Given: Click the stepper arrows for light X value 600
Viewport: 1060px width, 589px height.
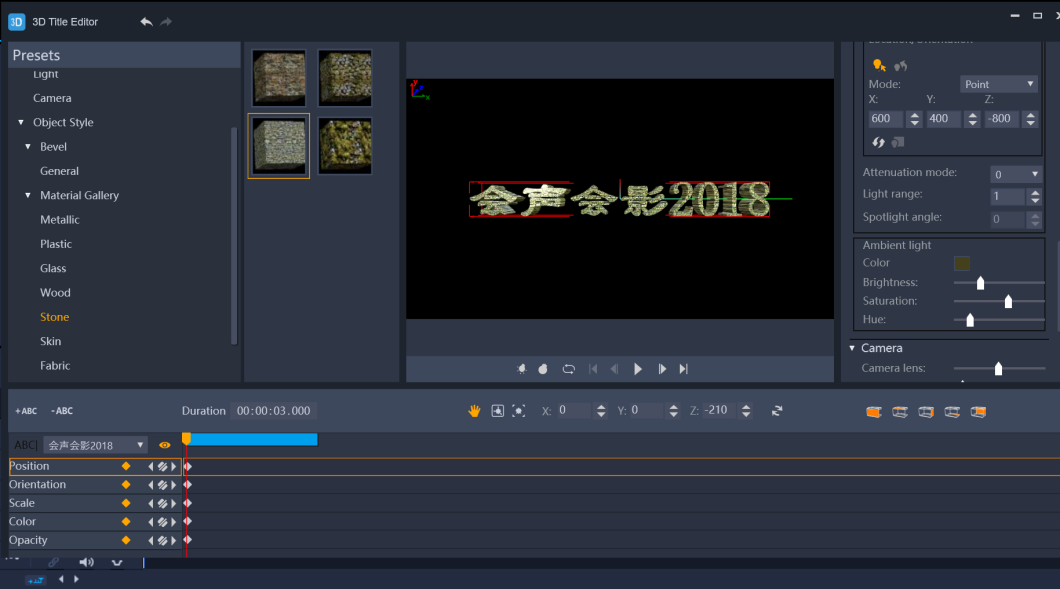Looking at the screenshot, I should [x=915, y=119].
